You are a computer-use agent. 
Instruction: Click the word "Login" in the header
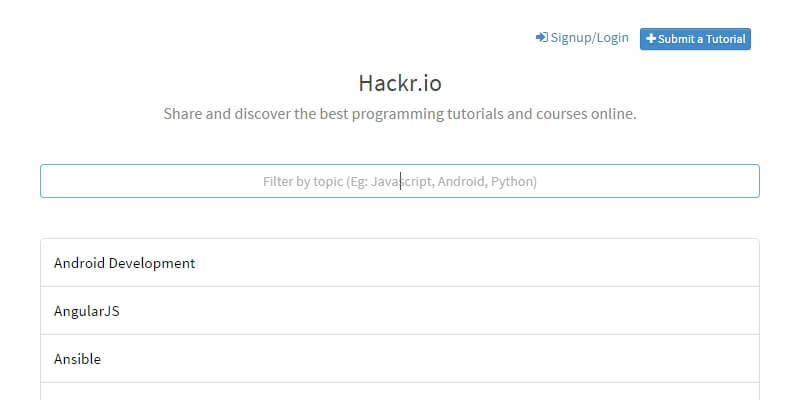pyautogui.click(x=612, y=38)
